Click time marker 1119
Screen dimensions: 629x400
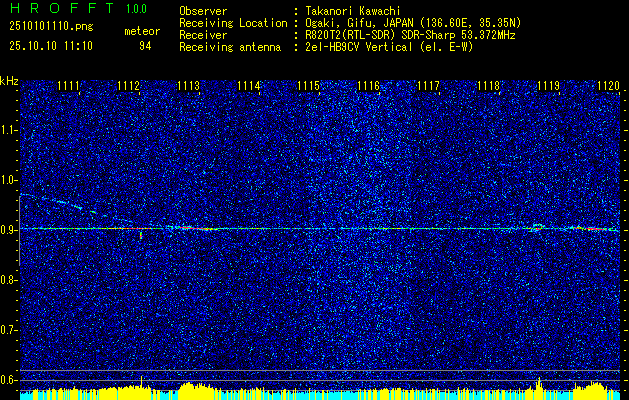(x=548, y=86)
